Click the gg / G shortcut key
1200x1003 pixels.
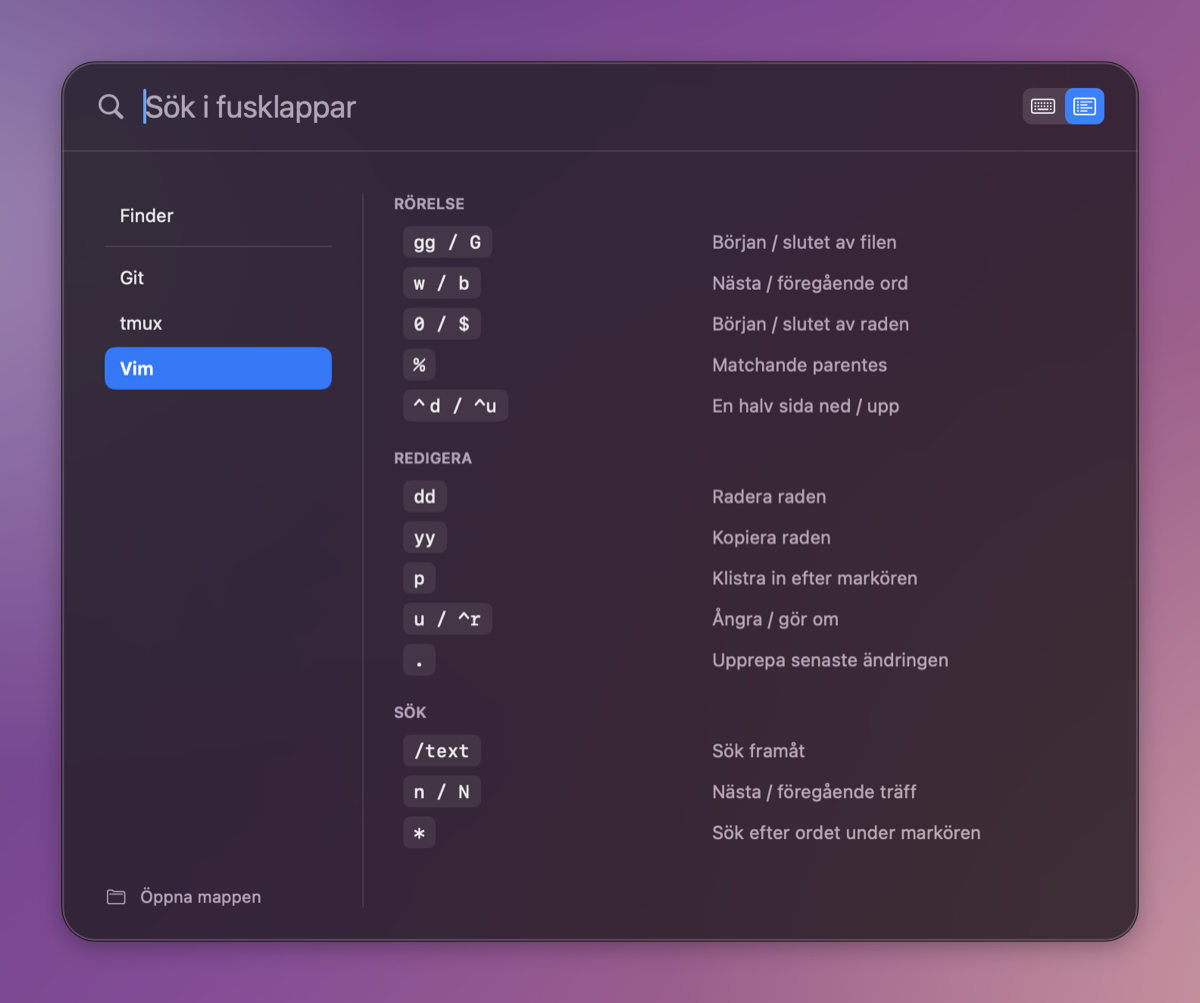(x=447, y=242)
